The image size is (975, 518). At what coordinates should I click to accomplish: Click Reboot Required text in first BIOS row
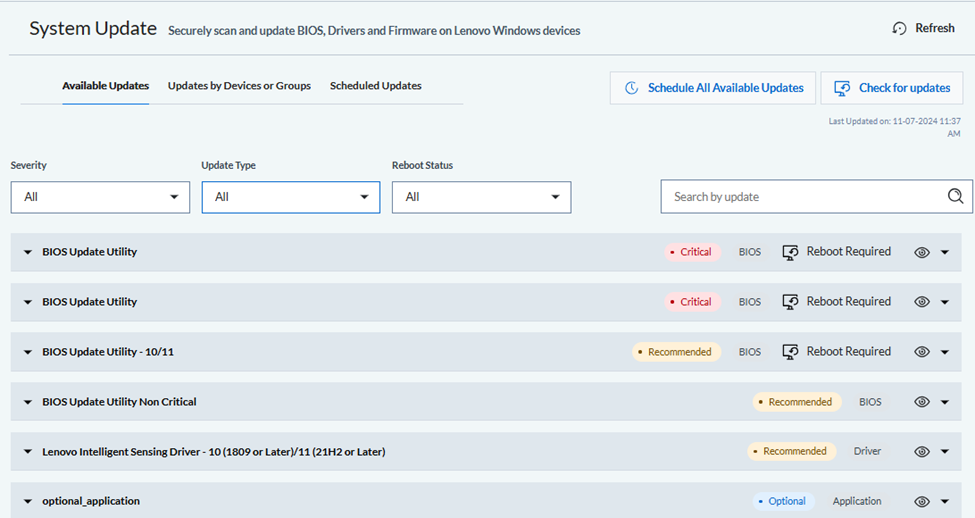click(x=849, y=251)
